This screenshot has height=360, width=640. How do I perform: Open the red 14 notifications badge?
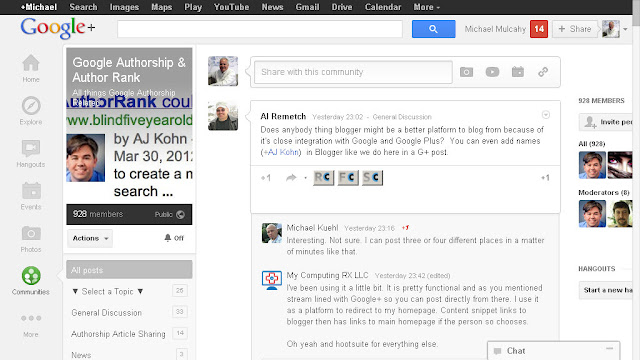539,29
